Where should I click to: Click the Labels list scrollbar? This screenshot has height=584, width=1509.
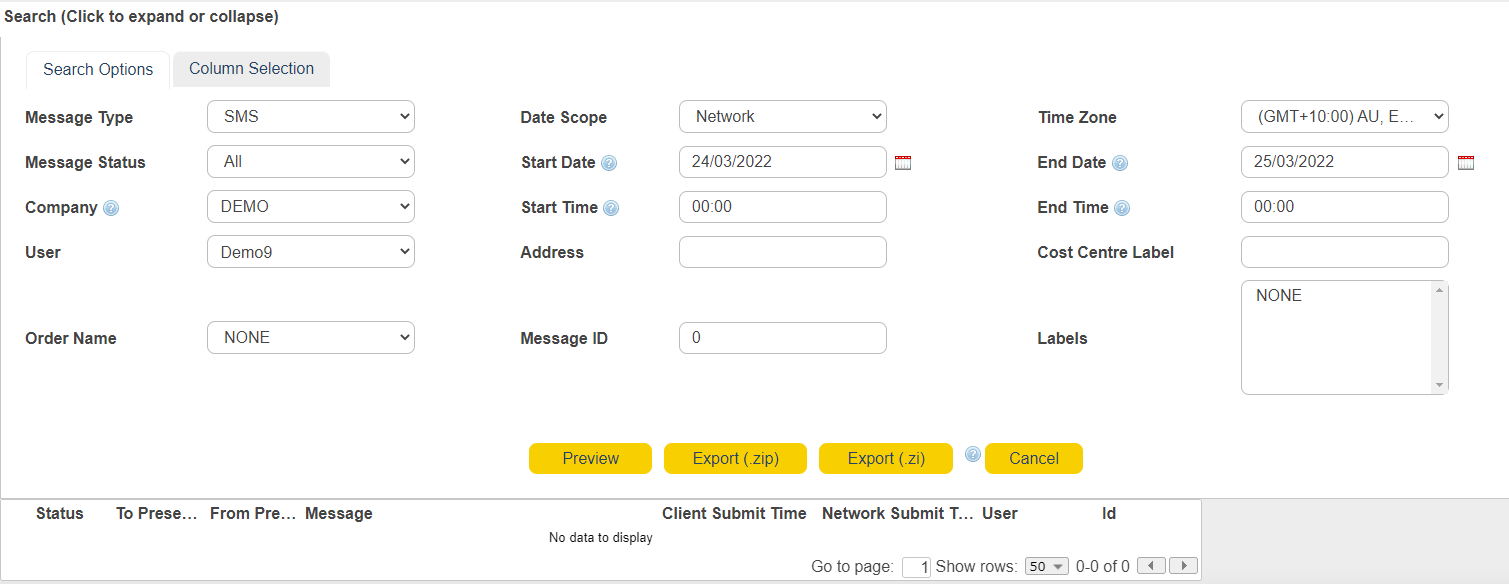tap(1439, 337)
